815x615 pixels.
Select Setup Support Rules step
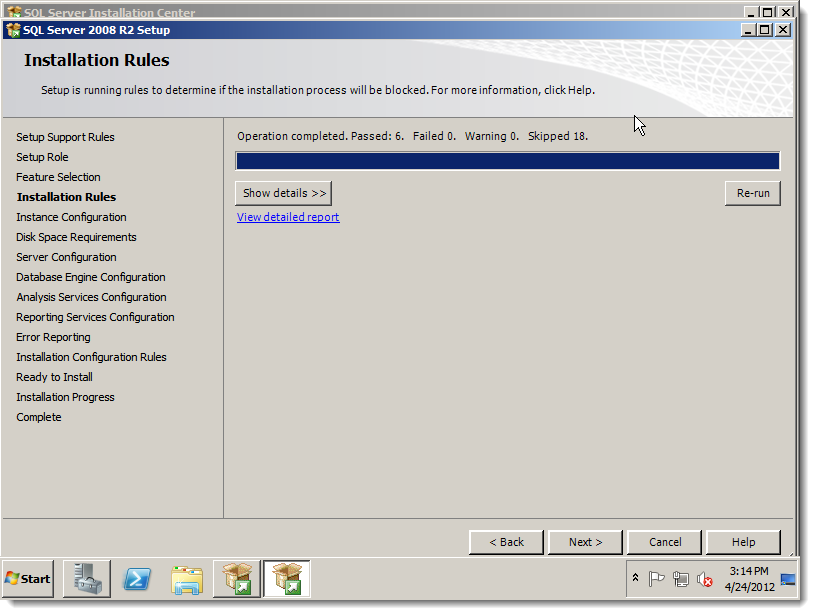(x=65, y=137)
